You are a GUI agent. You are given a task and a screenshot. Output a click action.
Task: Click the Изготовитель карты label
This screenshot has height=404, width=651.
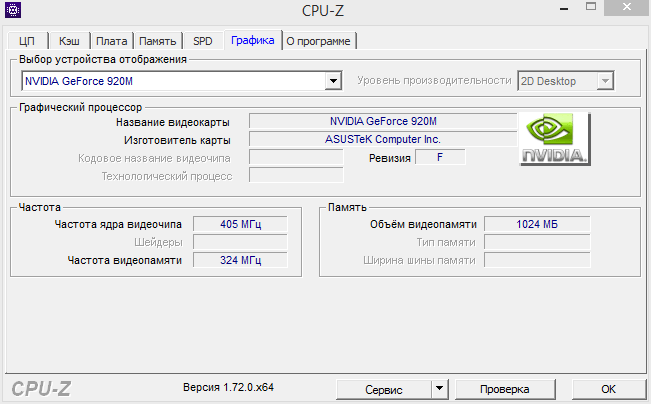(177, 140)
